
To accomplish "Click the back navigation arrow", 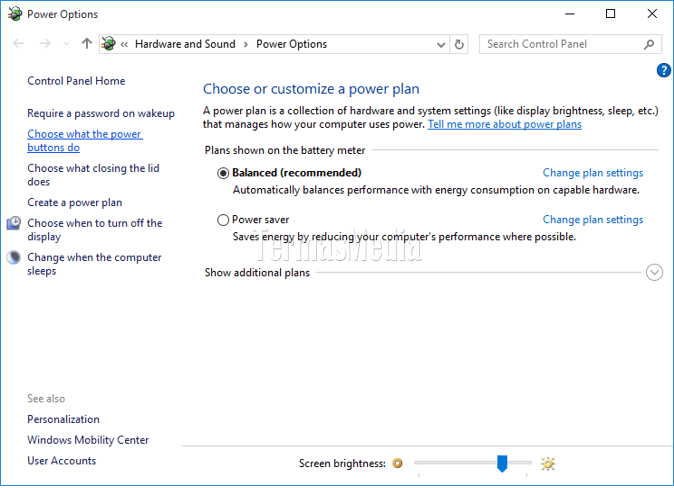I will point(18,43).
